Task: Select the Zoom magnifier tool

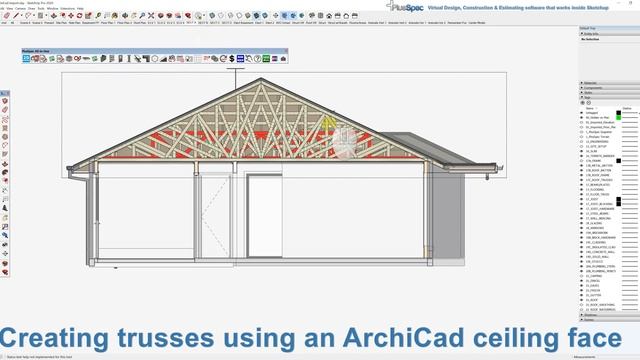Action: [x=142, y=16]
